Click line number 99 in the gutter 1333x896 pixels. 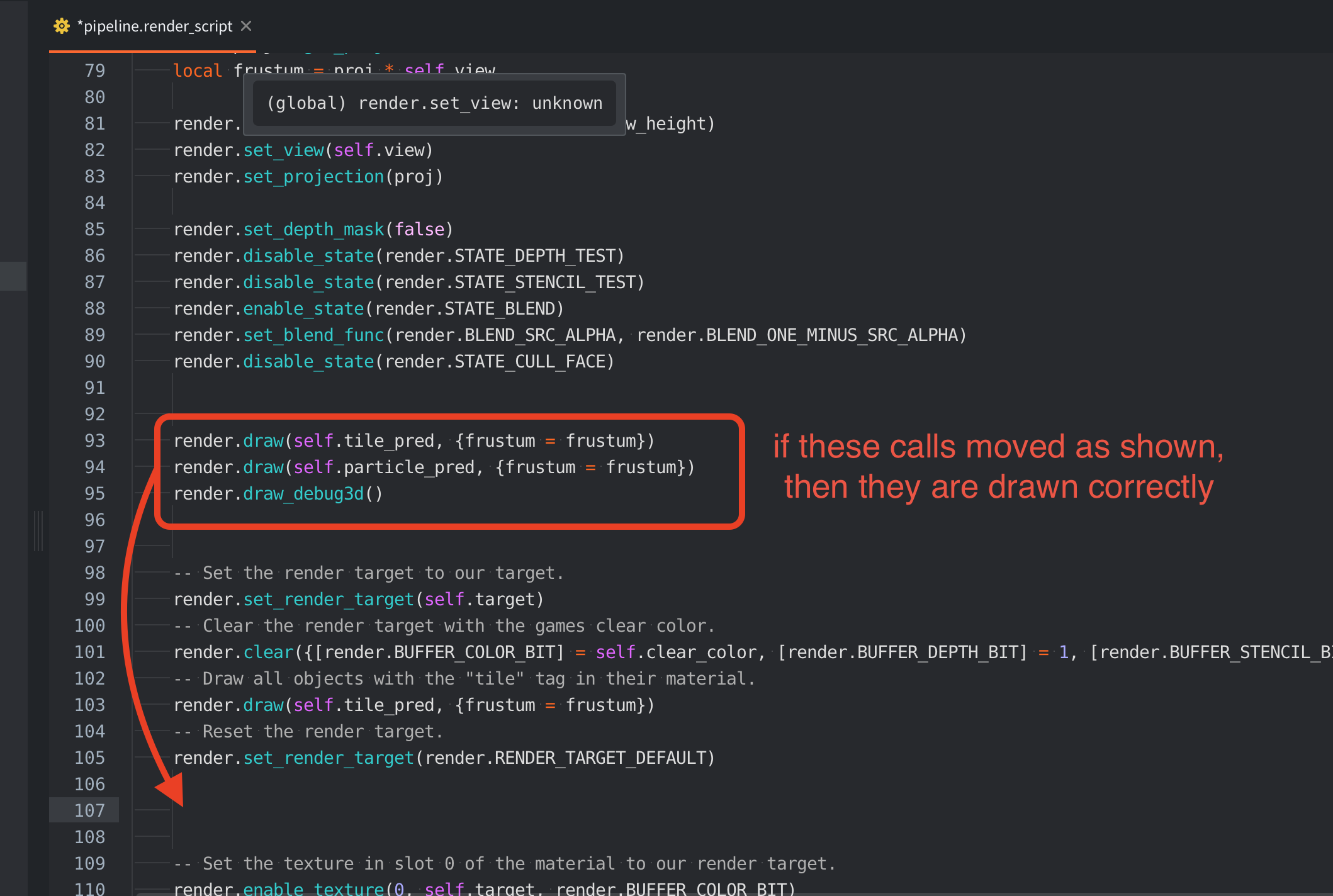(x=94, y=599)
